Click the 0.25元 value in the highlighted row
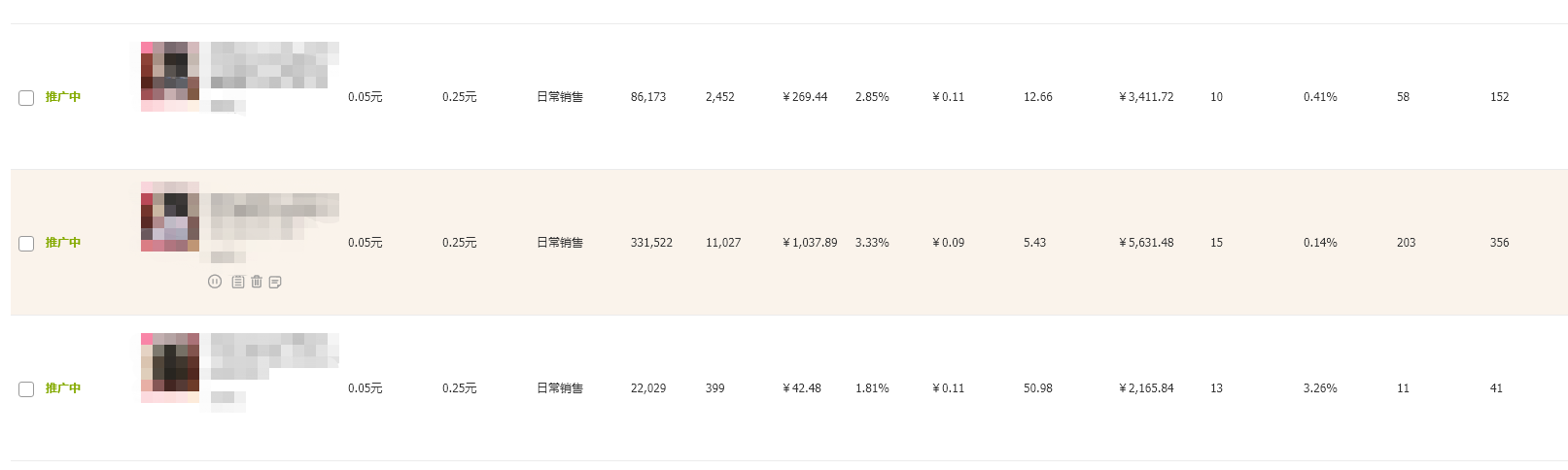Image resolution: width=1568 pixels, height=470 pixels. [460, 243]
